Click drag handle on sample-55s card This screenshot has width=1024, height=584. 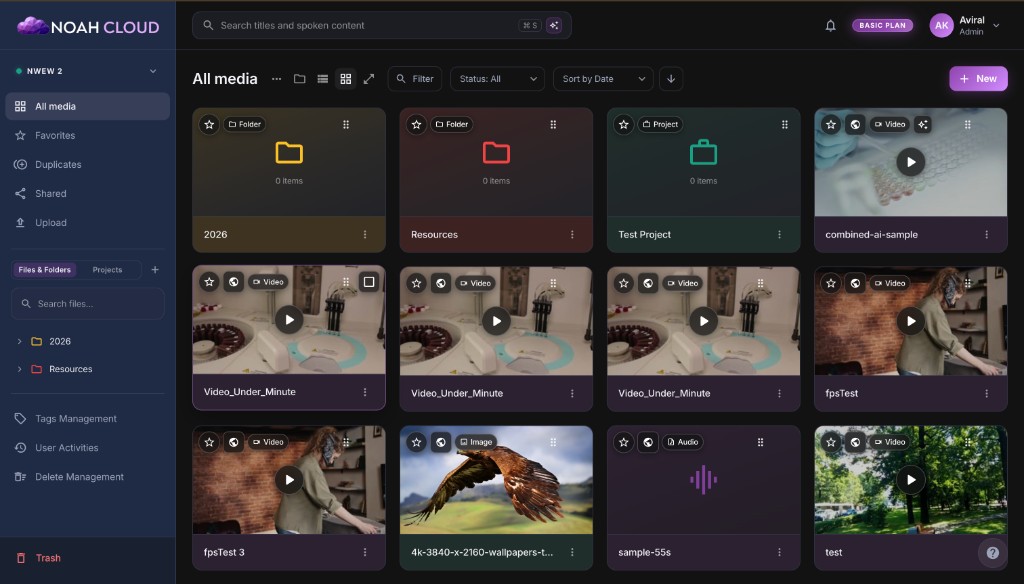(x=760, y=442)
